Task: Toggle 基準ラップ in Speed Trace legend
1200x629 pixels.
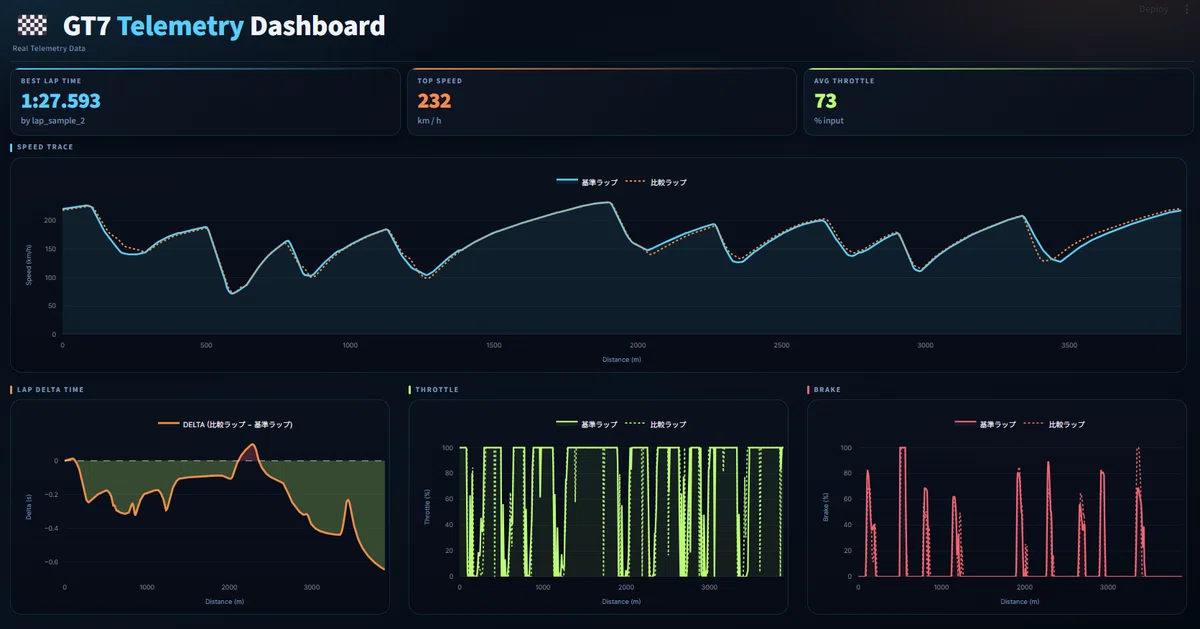Action: pyautogui.click(x=586, y=183)
